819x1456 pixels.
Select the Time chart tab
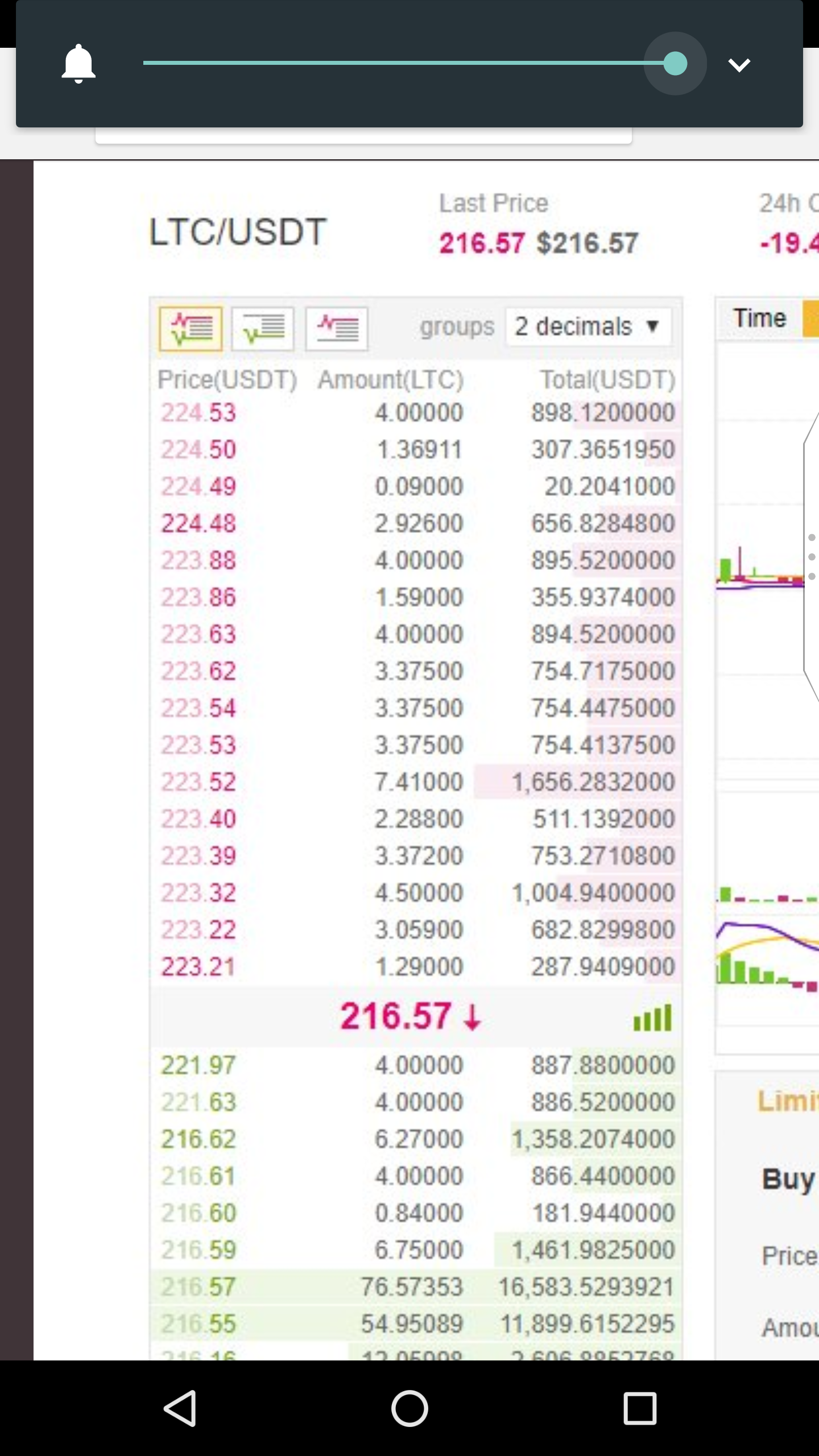(x=759, y=318)
